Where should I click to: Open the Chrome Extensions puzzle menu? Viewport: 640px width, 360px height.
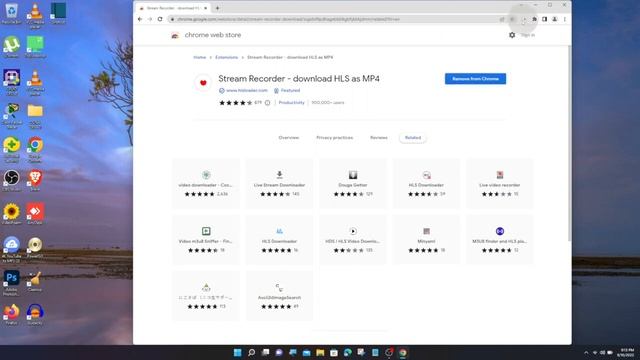coord(534,19)
